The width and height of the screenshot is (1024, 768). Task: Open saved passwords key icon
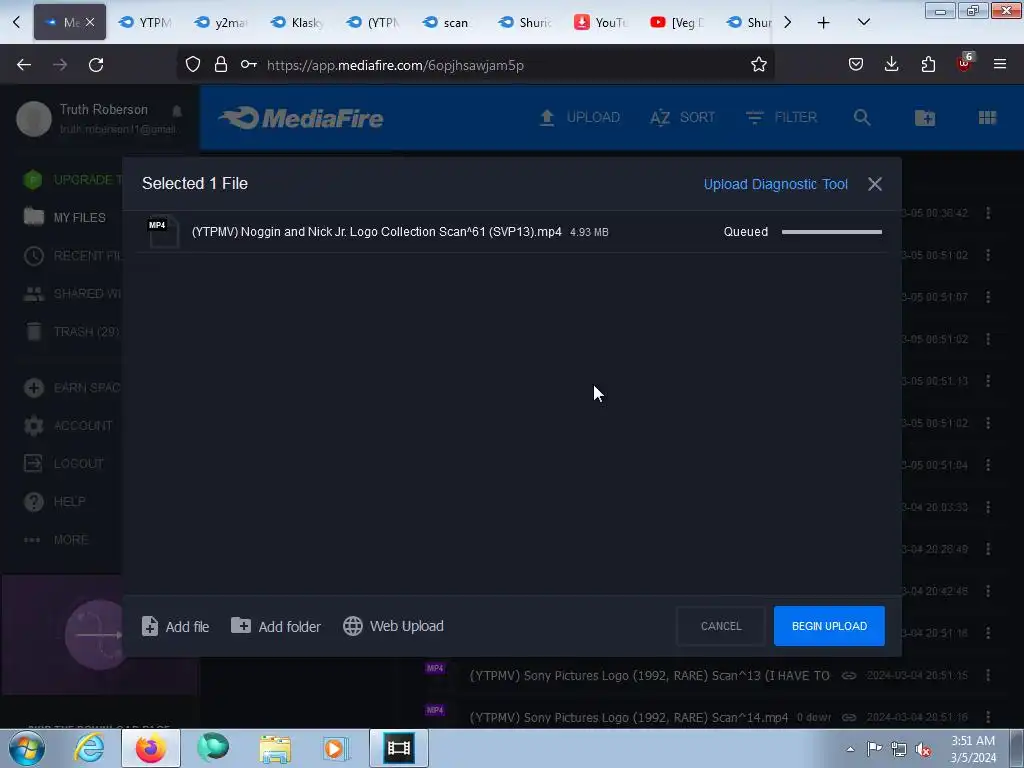pyautogui.click(x=248, y=65)
